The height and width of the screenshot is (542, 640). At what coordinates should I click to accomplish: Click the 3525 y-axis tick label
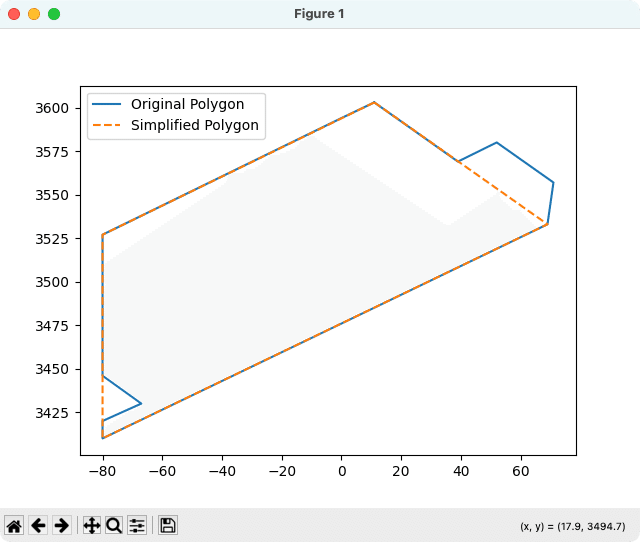(52, 239)
